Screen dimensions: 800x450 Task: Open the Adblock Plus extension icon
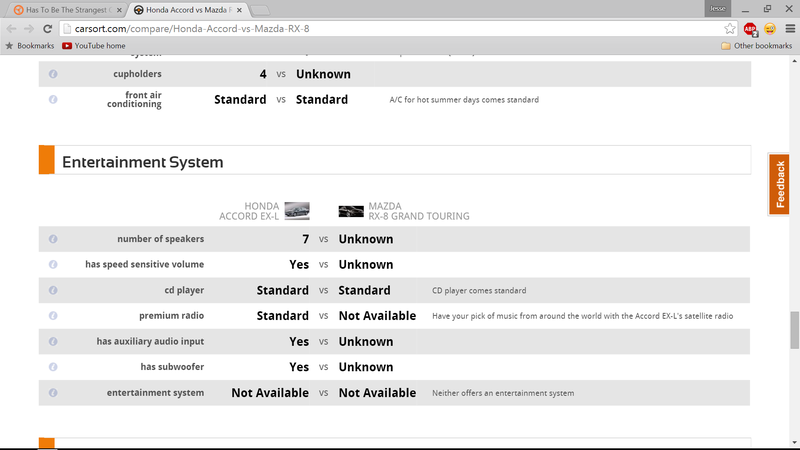coord(750,29)
